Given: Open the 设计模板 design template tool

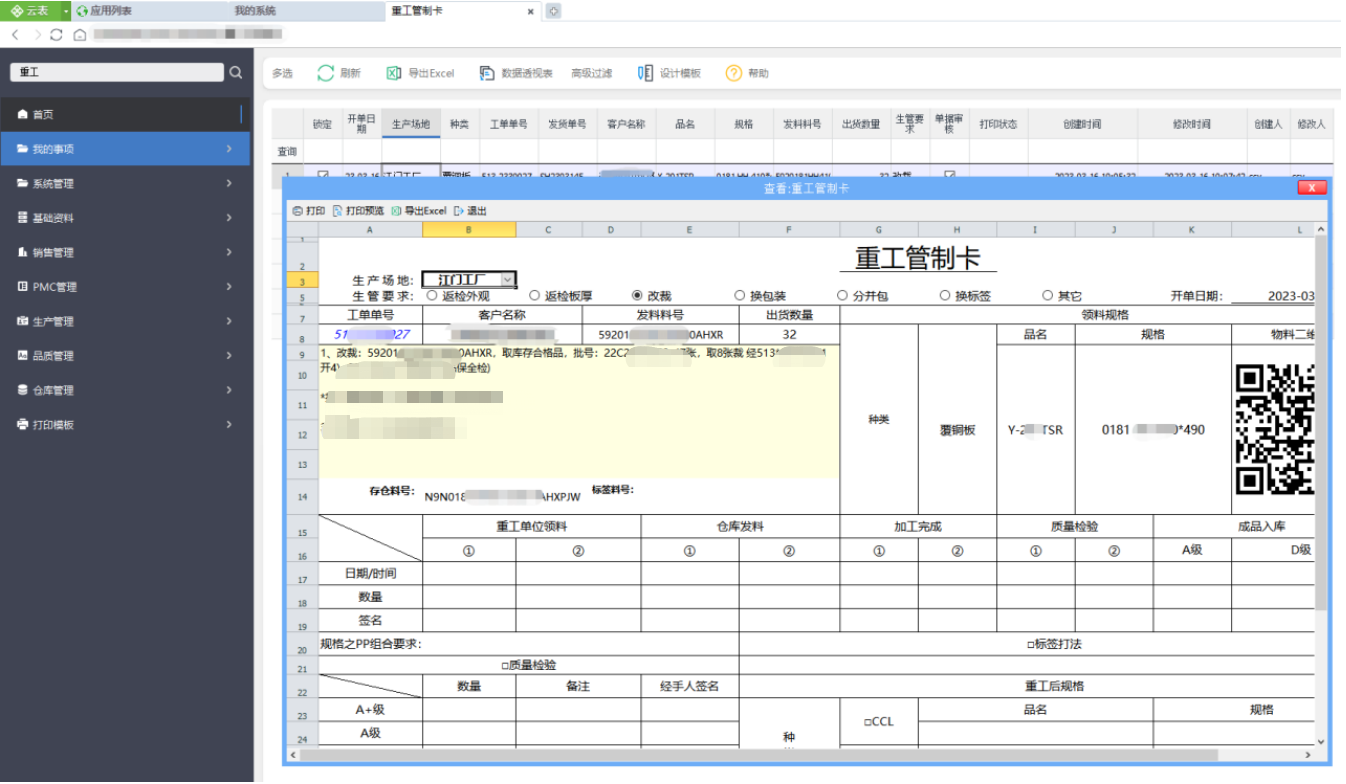Looking at the screenshot, I should (x=669, y=73).
